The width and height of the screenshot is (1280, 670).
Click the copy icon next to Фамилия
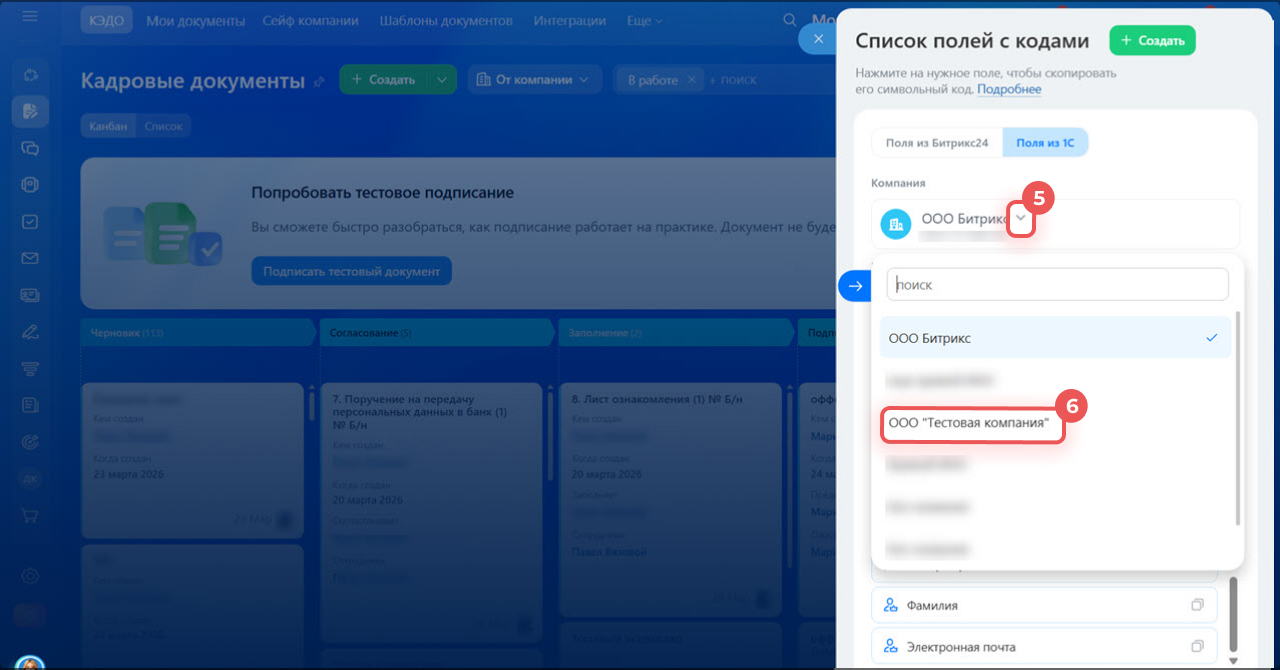pyautogui.click(x=1197, y=605)
